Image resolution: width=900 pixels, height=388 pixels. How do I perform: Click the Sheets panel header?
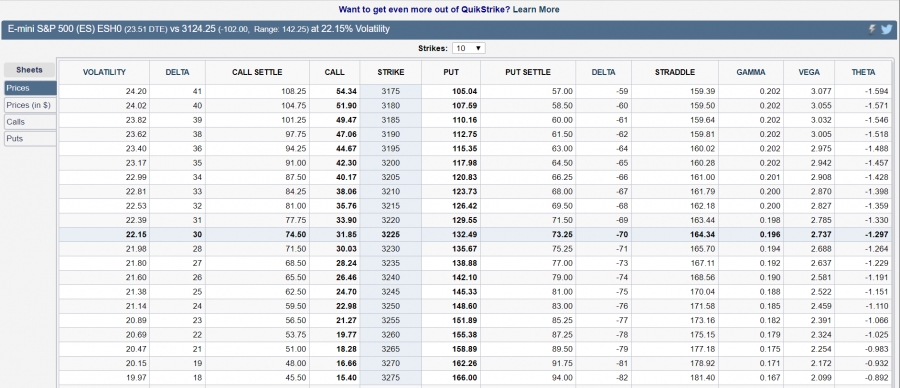30,70
